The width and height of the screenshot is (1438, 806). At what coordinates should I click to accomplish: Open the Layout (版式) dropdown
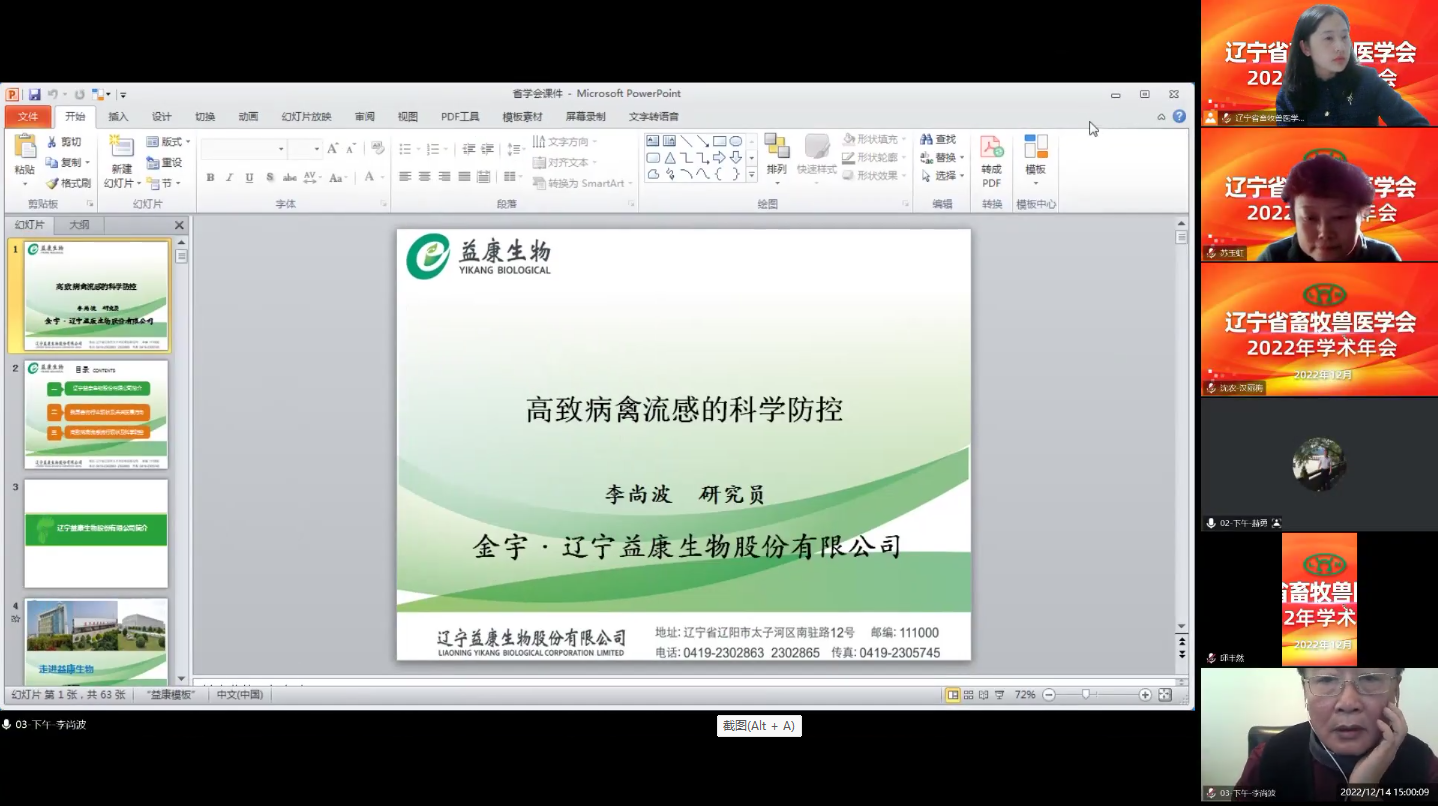[x=168, y=142]
